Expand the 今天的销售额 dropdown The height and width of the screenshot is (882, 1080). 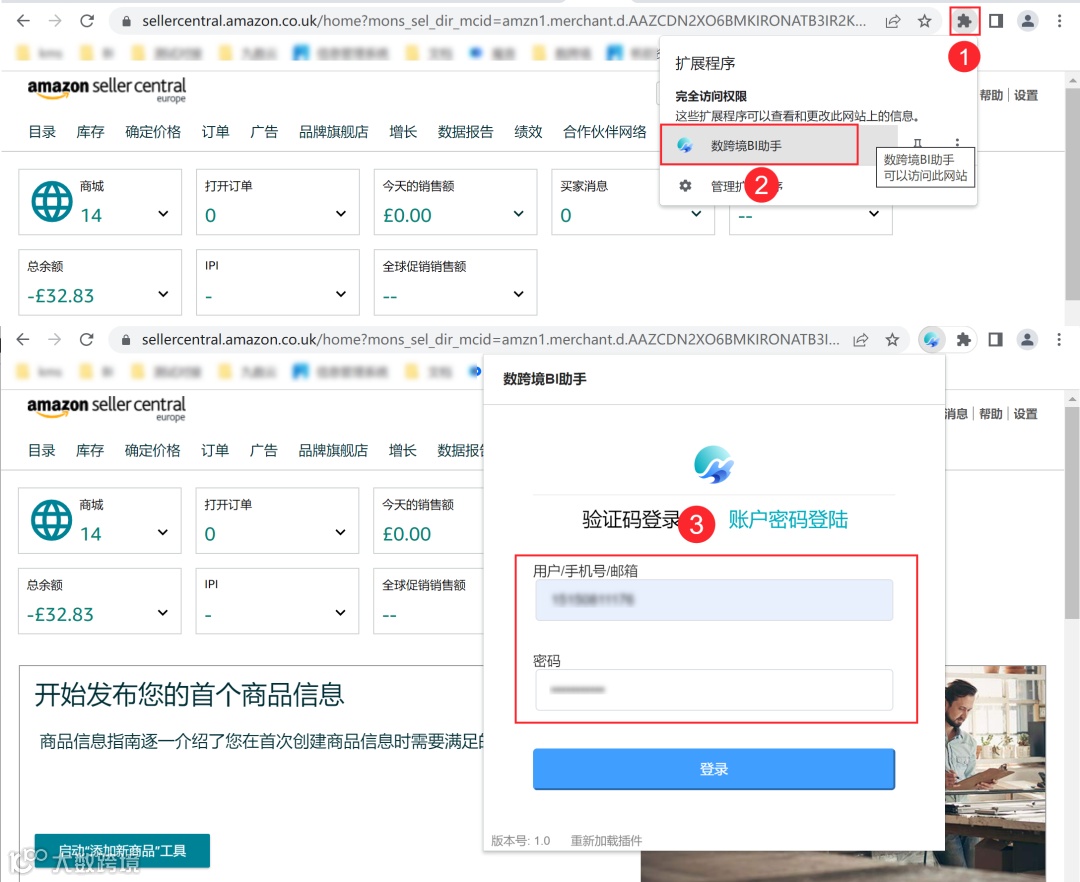tap(518, 215)
